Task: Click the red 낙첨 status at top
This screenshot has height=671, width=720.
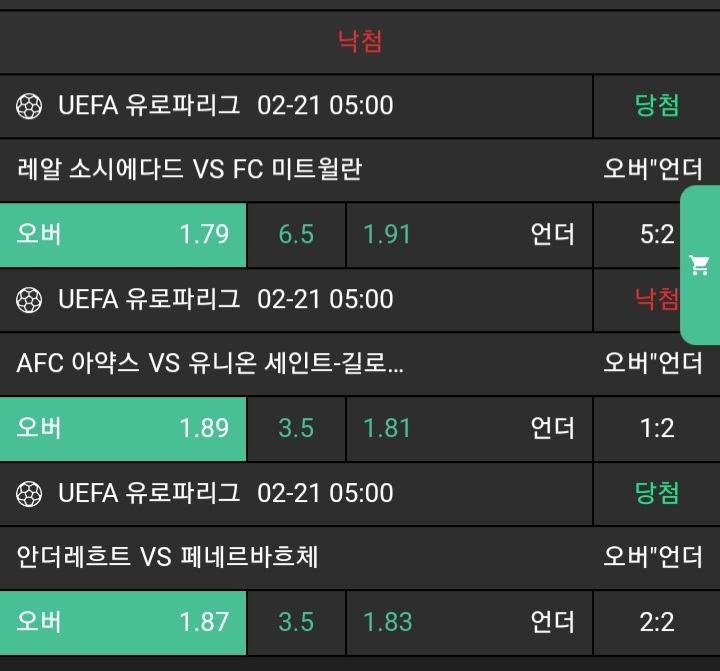Action: 360,41
